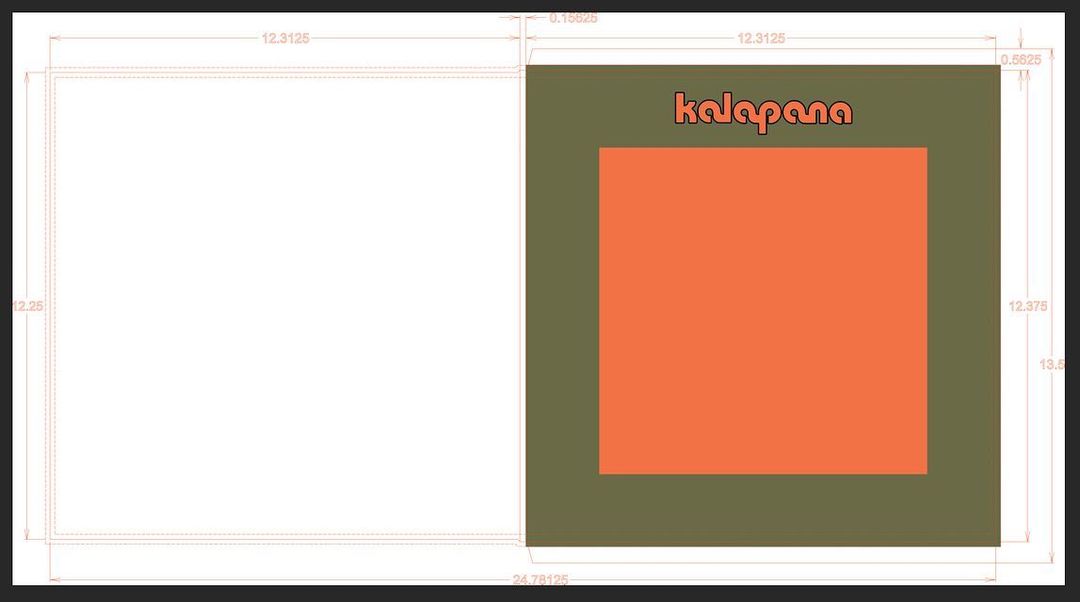Select the olive green cover panel
The height and width of the screenshot is (602, 1080).
pos(763,306)
